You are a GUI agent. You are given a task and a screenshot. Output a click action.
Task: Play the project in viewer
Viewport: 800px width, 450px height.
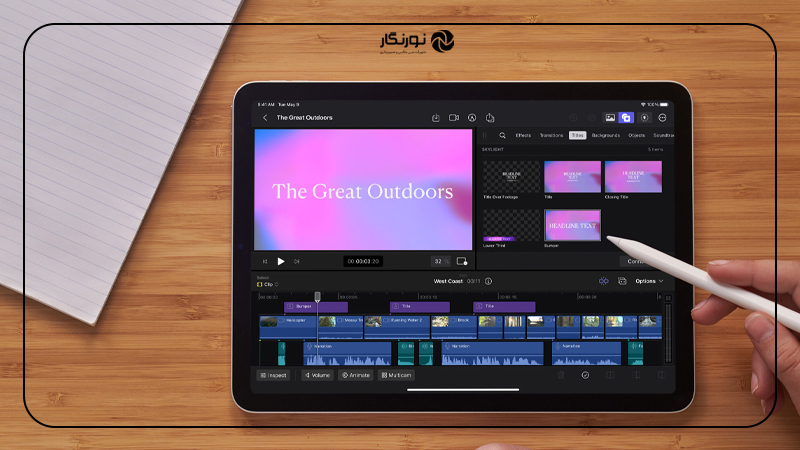pyautogui.click(x=281, y=261)
